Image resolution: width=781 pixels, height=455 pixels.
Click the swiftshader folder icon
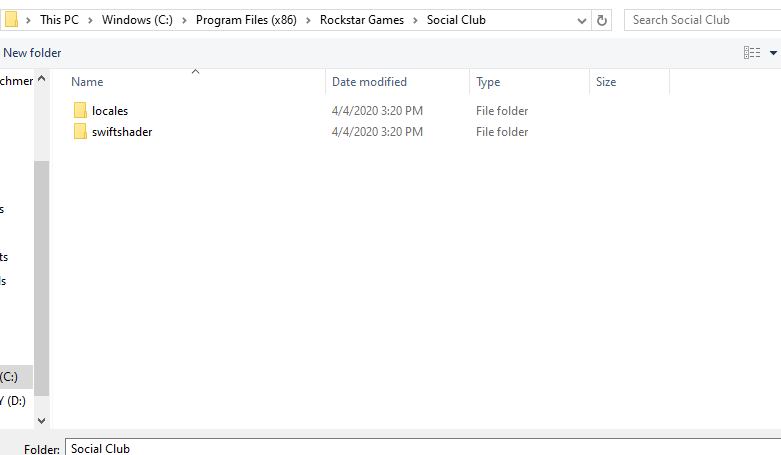point(80,132)
